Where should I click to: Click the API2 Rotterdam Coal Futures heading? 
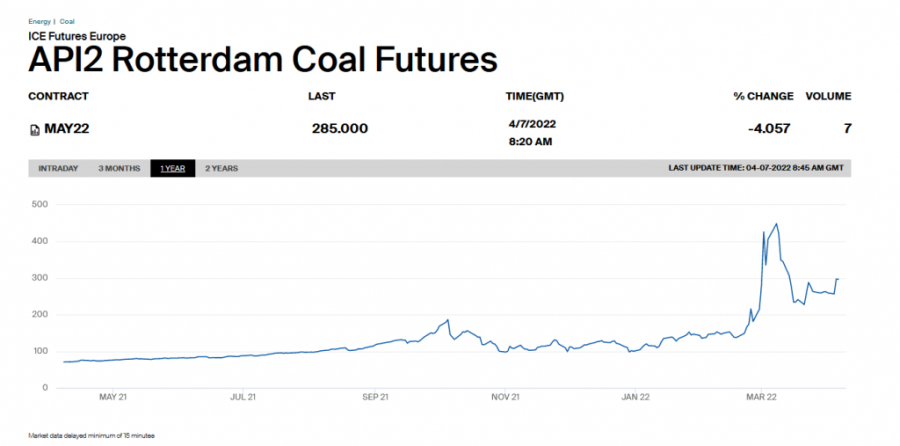[x=262, y=60]
